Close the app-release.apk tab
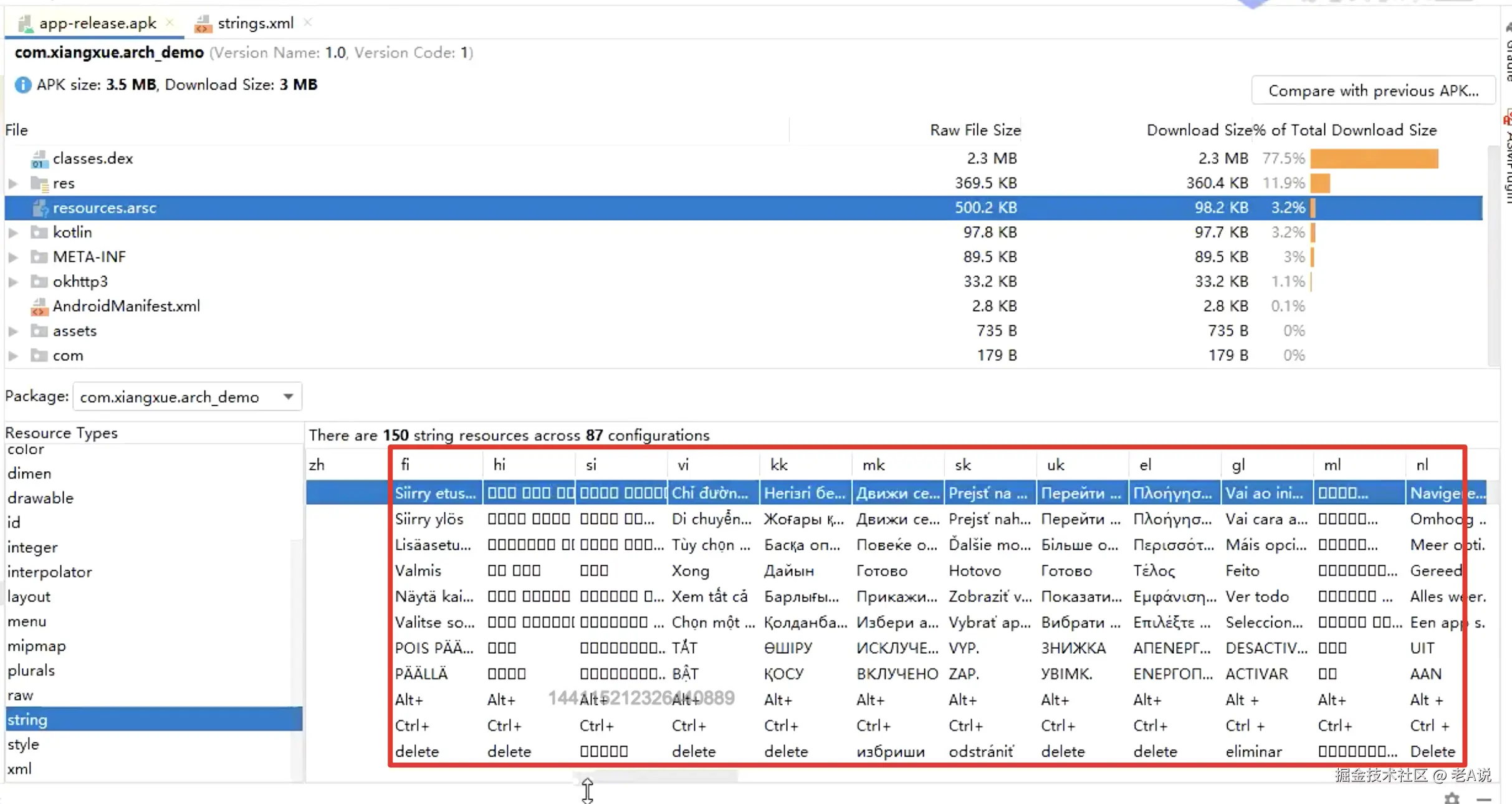 [x=170, y=22]
